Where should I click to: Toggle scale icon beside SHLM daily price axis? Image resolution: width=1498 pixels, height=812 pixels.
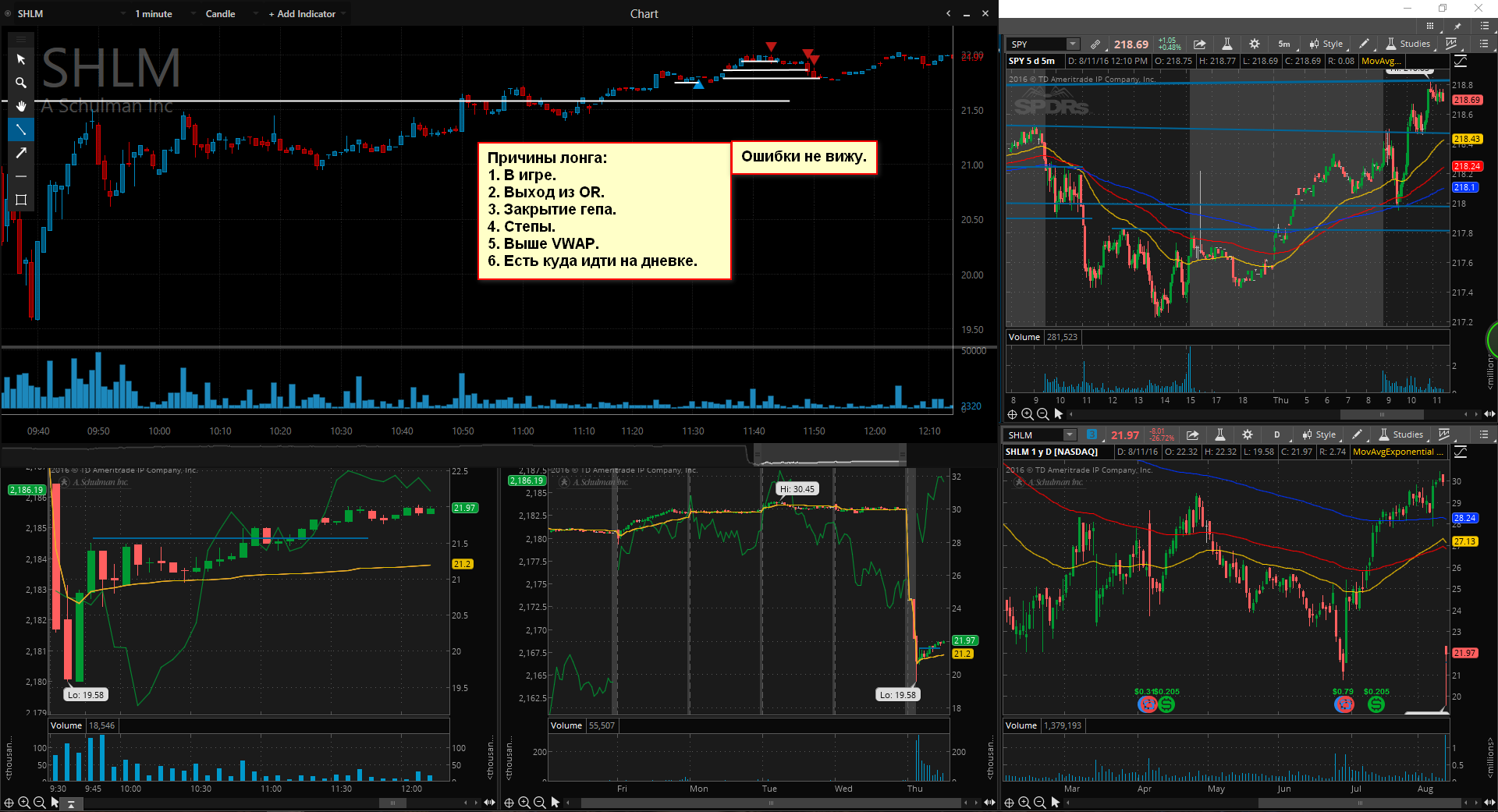[1461, 452]
